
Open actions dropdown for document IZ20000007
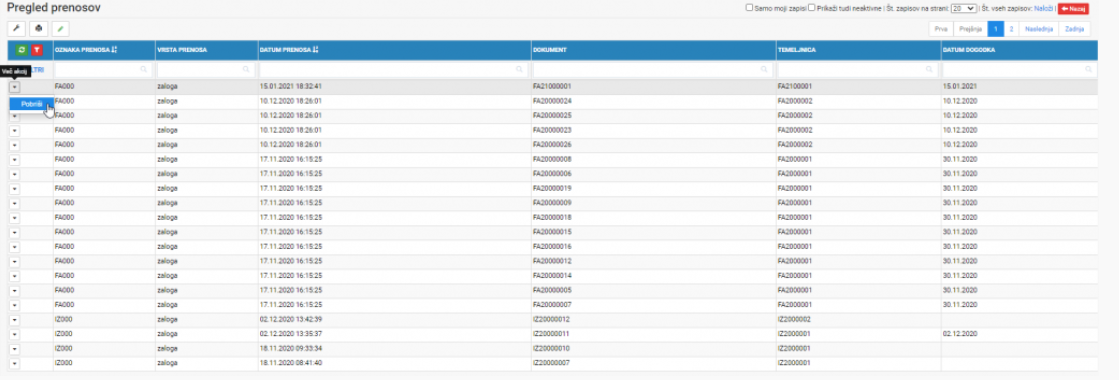(x=15, y=364)
